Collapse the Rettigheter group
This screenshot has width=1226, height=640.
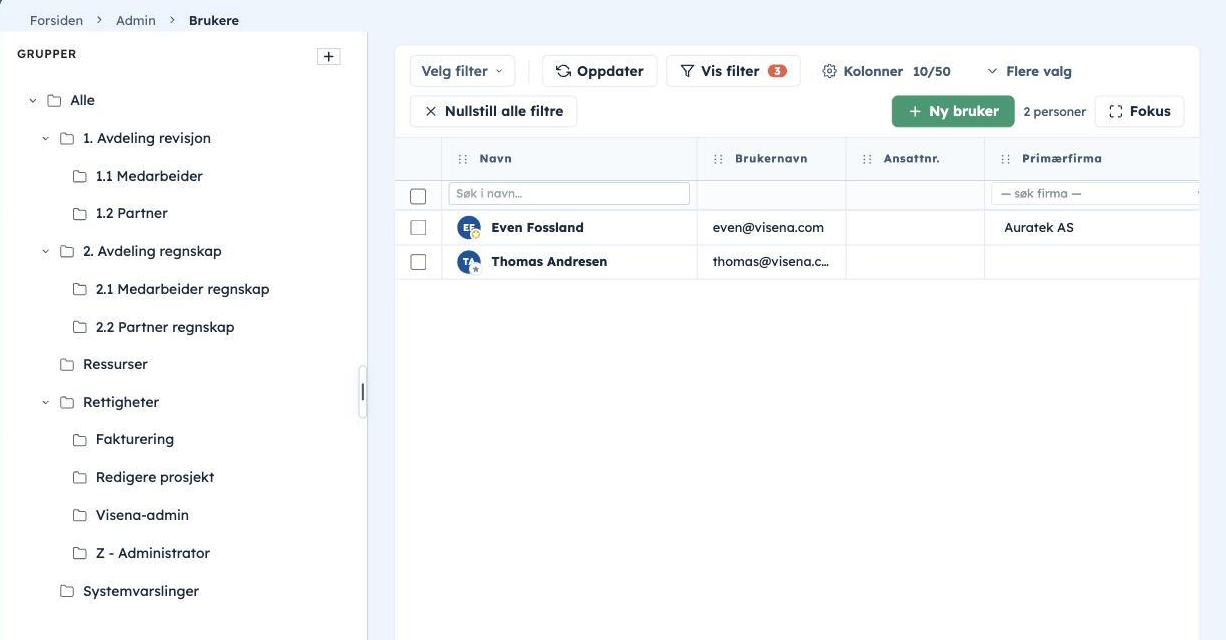click(x=46, y=402)
